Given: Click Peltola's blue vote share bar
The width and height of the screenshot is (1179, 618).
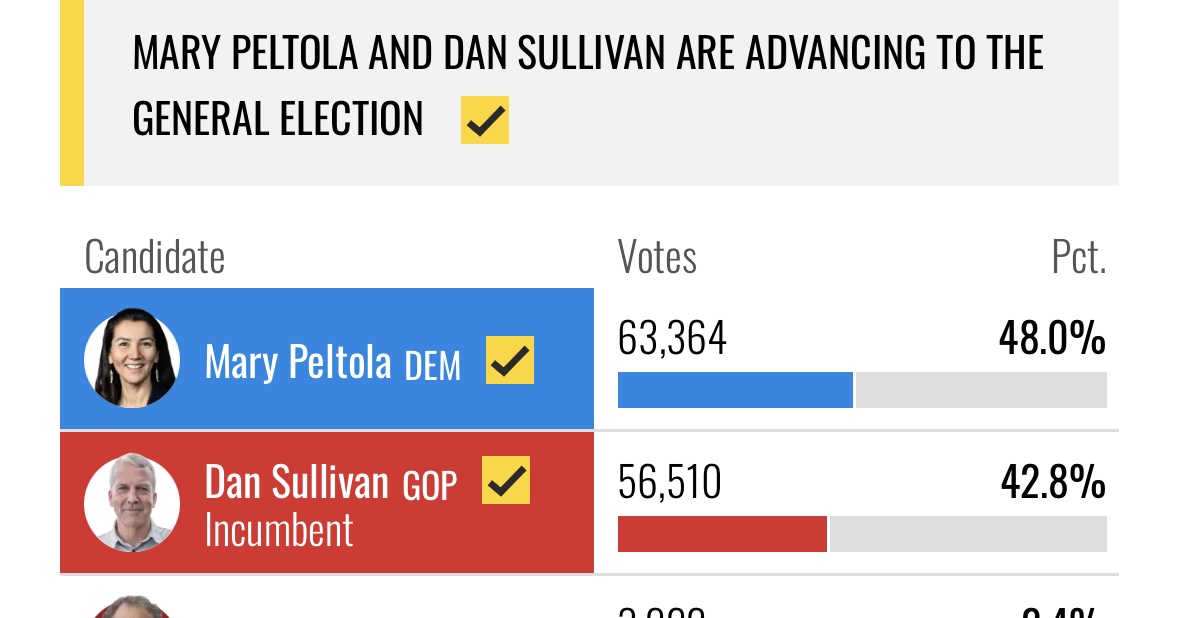Looking at the screenshot, I should (735, 390).
